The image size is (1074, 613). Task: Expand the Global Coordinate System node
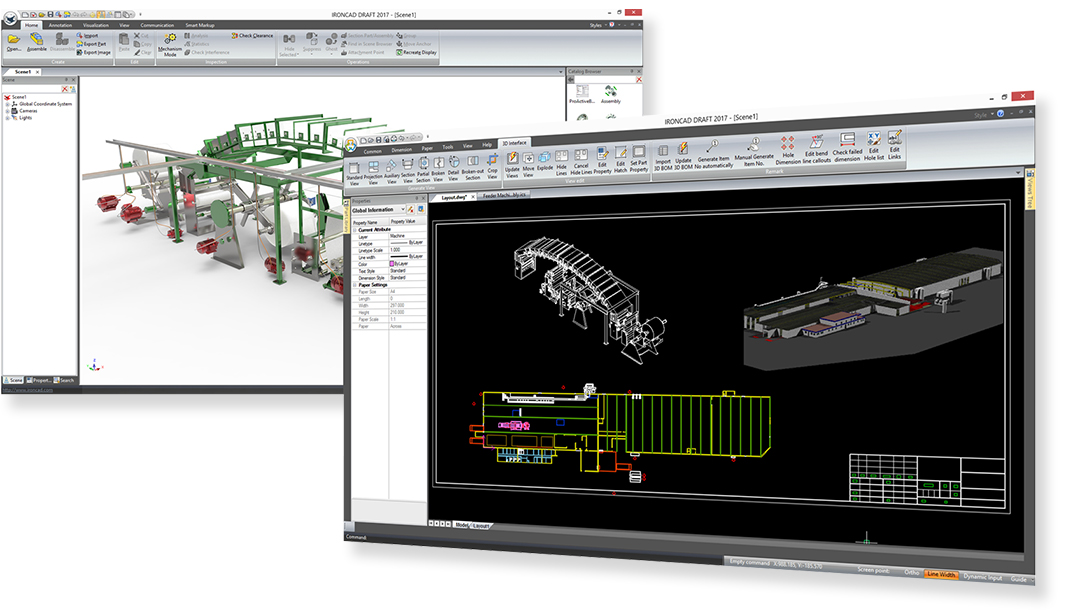click(8, 104)
